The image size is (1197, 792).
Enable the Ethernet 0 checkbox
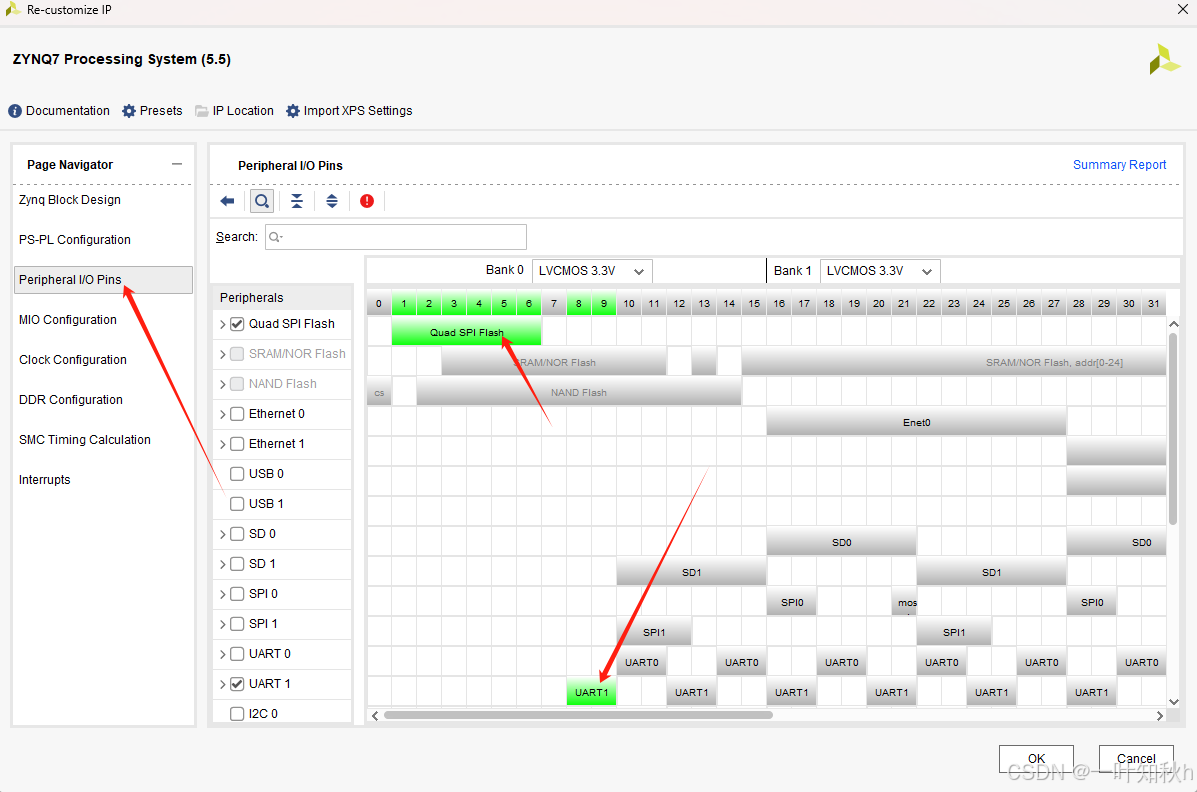click(x=237, y=414)
